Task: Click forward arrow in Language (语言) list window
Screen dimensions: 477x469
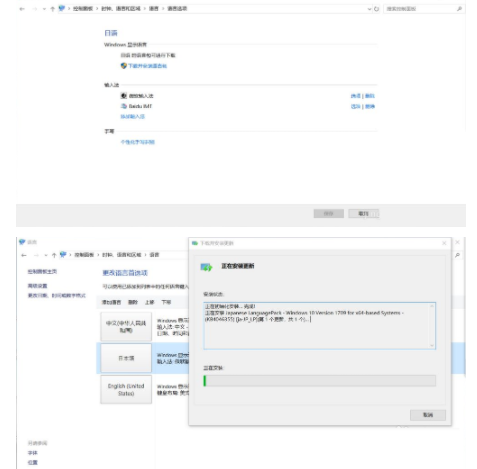Action: [36, 255]
